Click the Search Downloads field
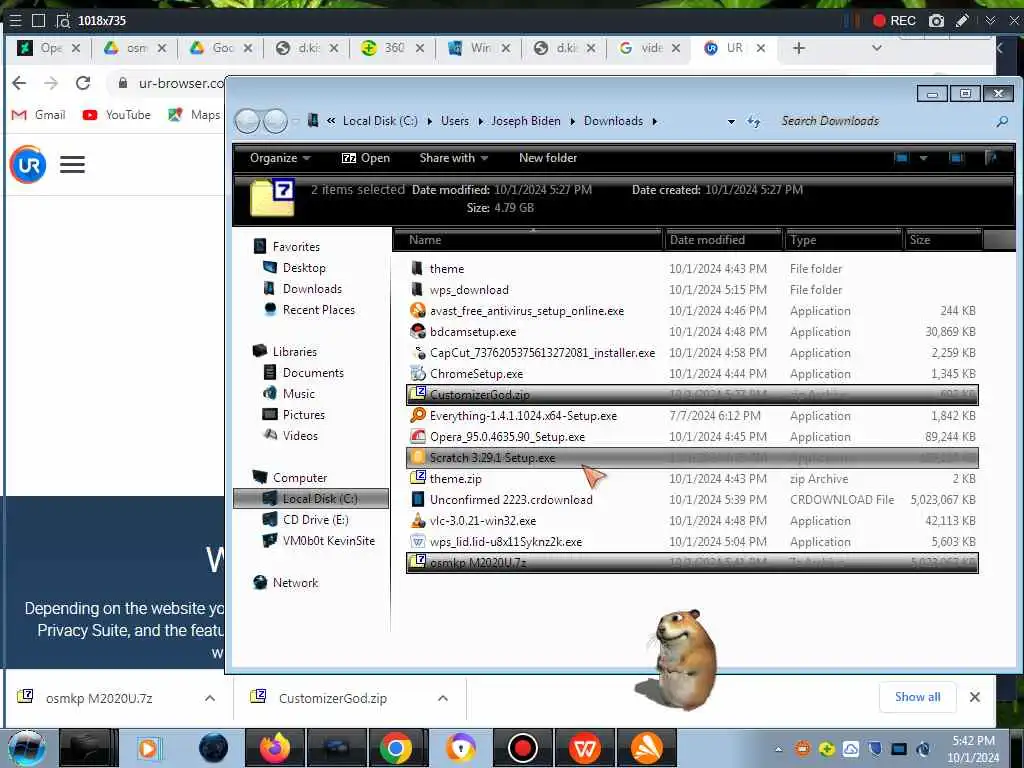The image size is (1024, 768). 884,121
